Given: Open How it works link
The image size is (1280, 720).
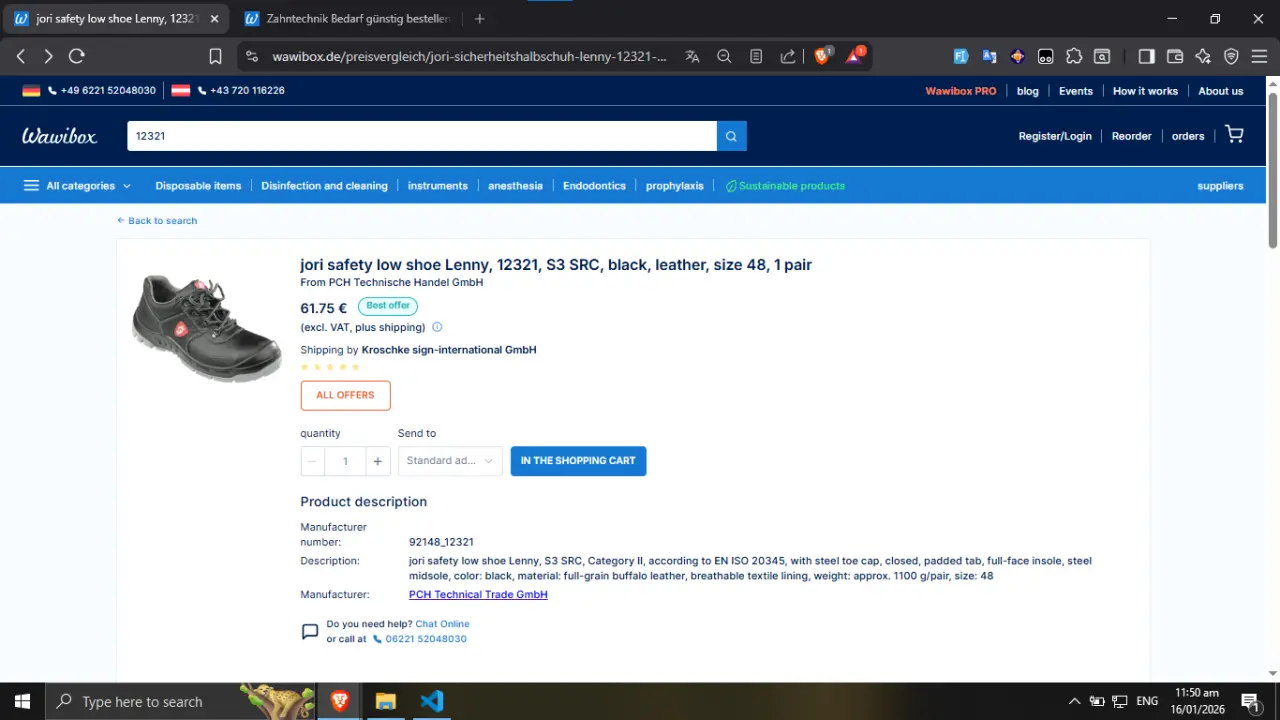Looking at the screenshot, I should [1145, 91].
